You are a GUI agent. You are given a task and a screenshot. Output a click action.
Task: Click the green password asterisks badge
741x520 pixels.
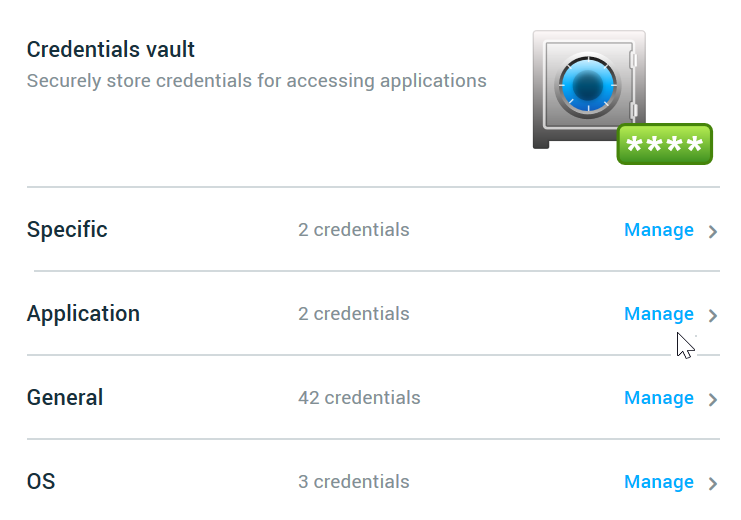[664, 145]
